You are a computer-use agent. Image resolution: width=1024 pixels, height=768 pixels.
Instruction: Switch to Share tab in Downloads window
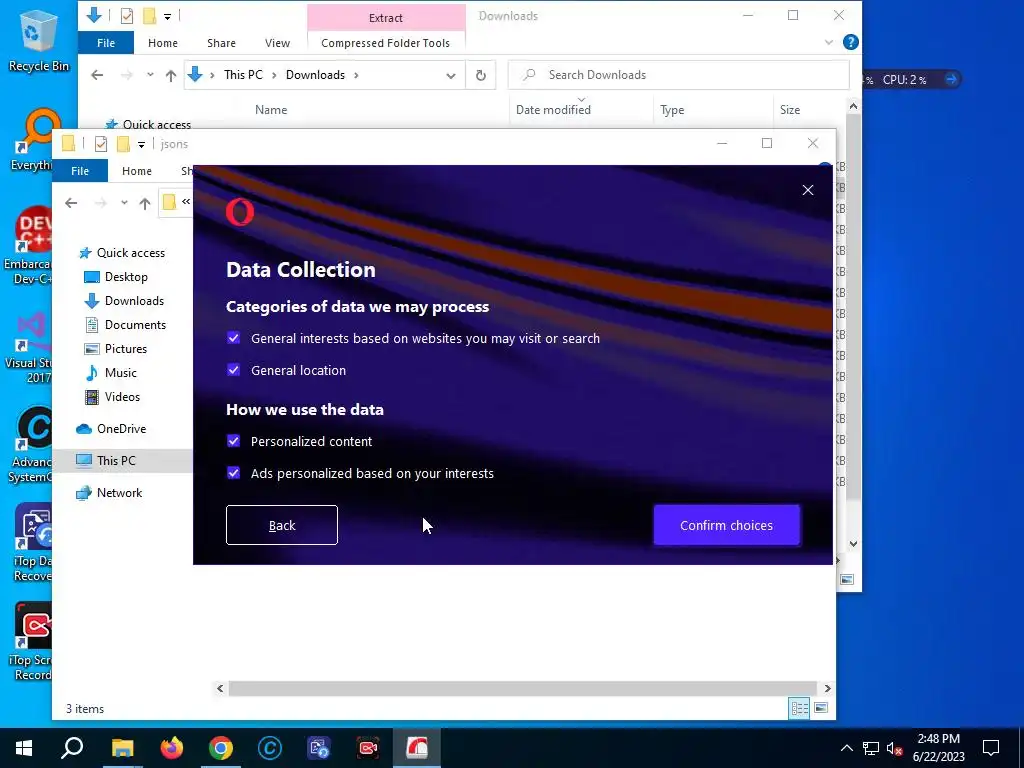coord(221,42)
